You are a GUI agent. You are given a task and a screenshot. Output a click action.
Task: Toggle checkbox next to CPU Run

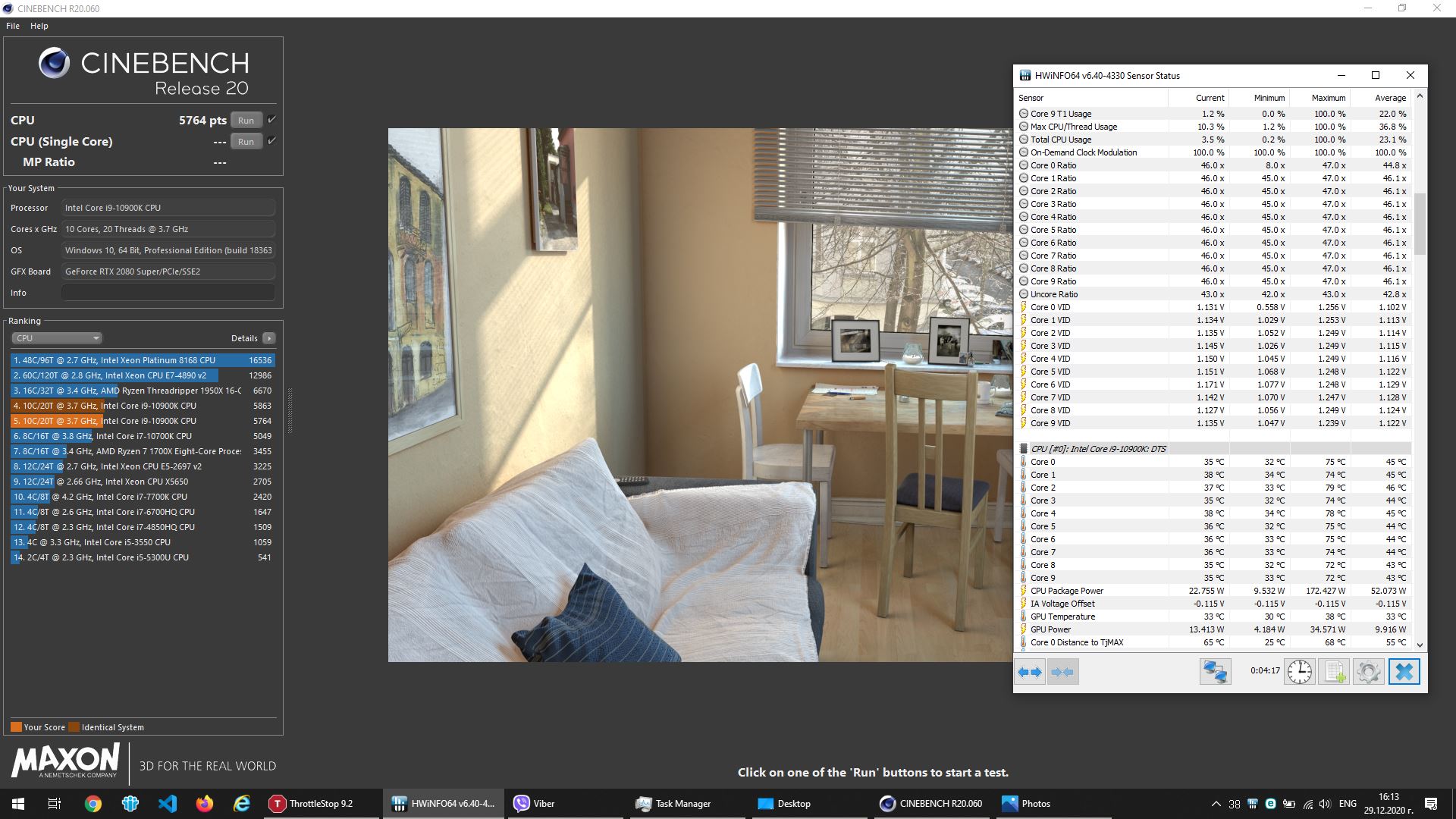[x=272, y=120]
